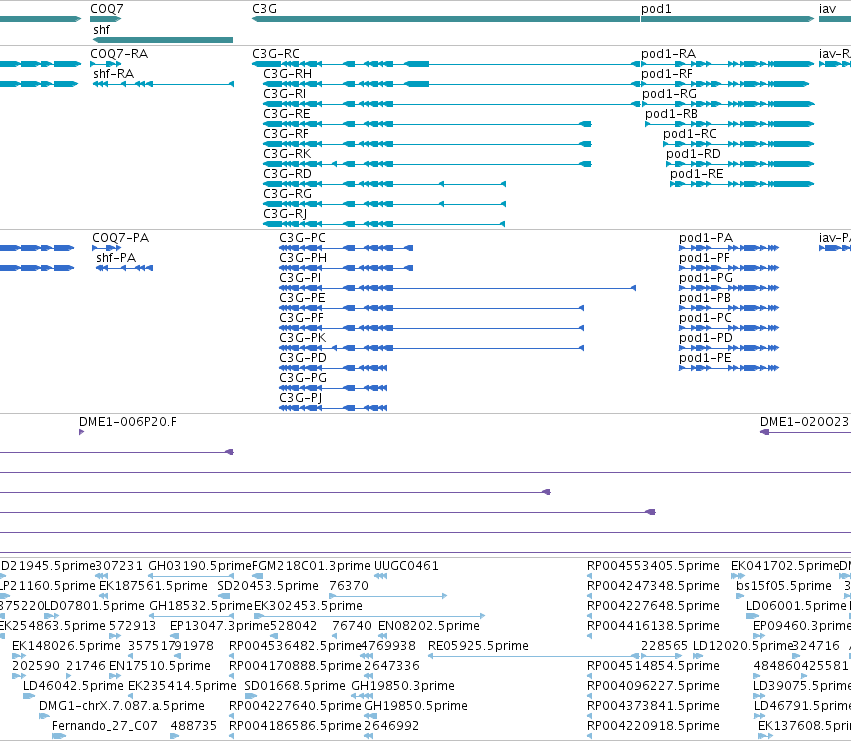This screenshot has height=741, width=851.
Task: Pick transcript C3G-RE
Action: pyautogui.click(x=287, y=114)
